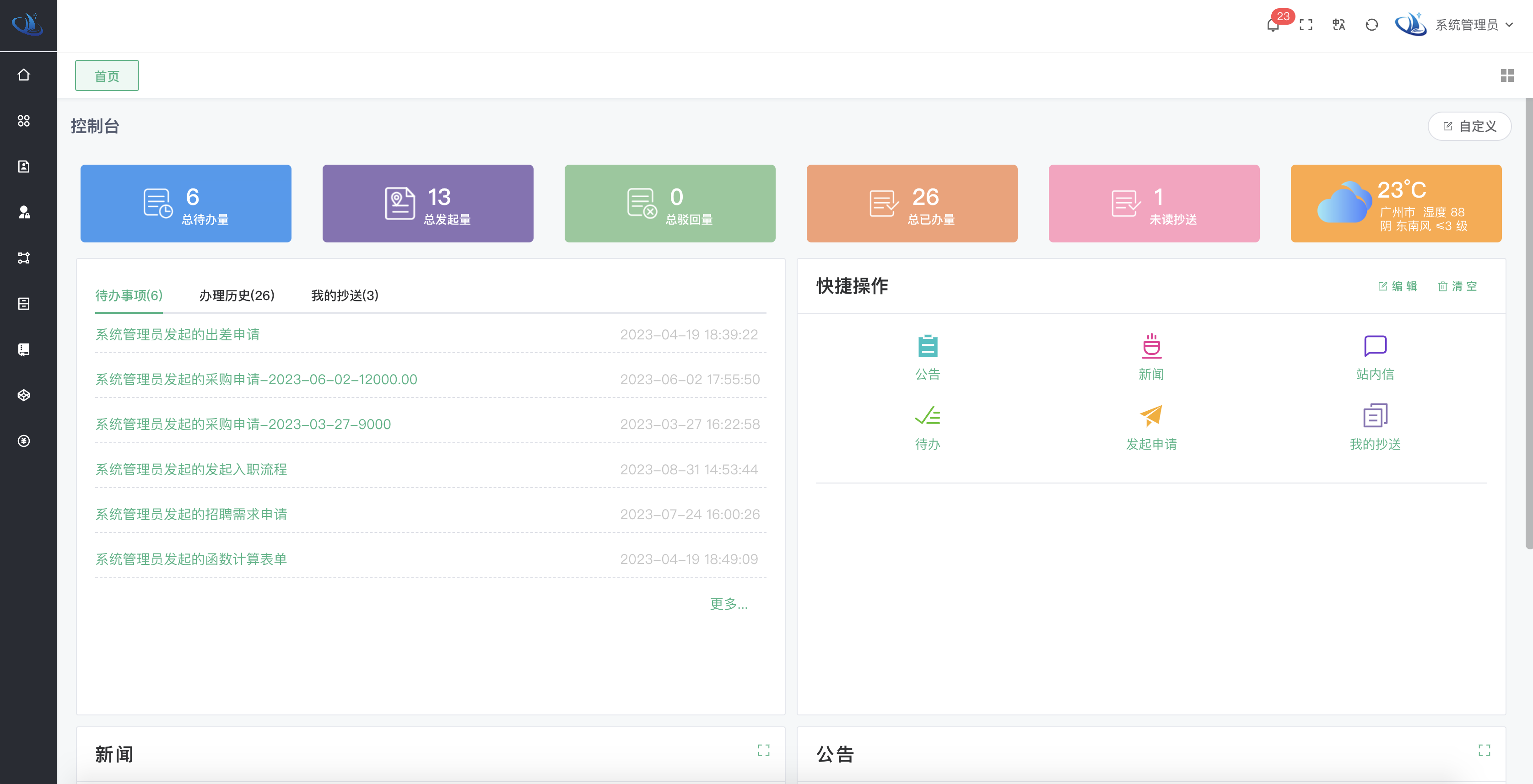Click 清空 in the 快捷操作 panel
This screenshot has height=784, width=1533.
click(x=1457, y=286)
